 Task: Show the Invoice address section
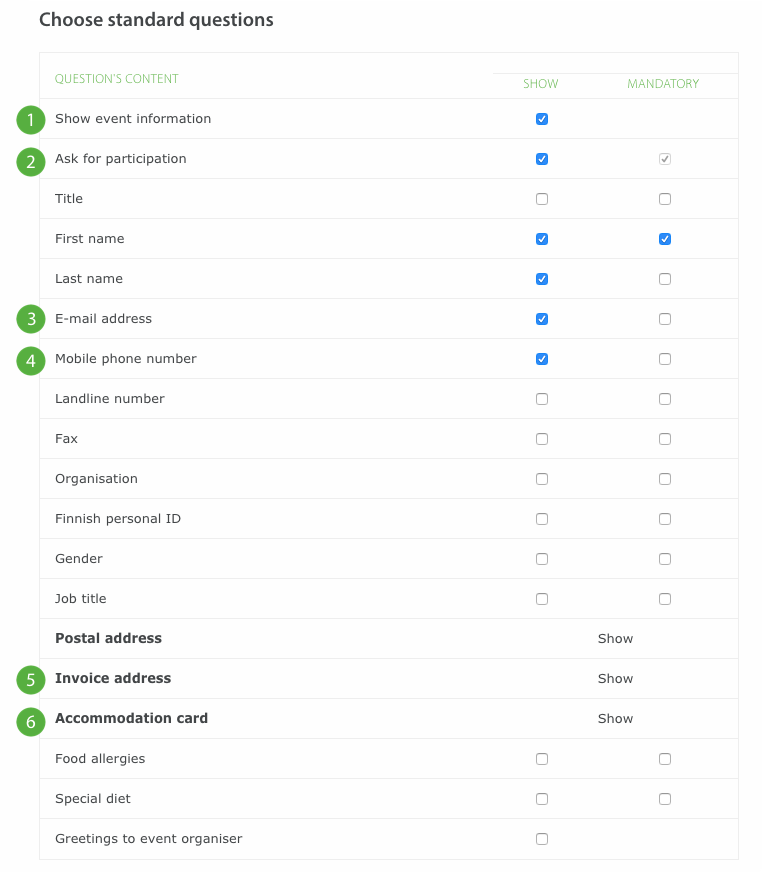[x=615, y=678]
